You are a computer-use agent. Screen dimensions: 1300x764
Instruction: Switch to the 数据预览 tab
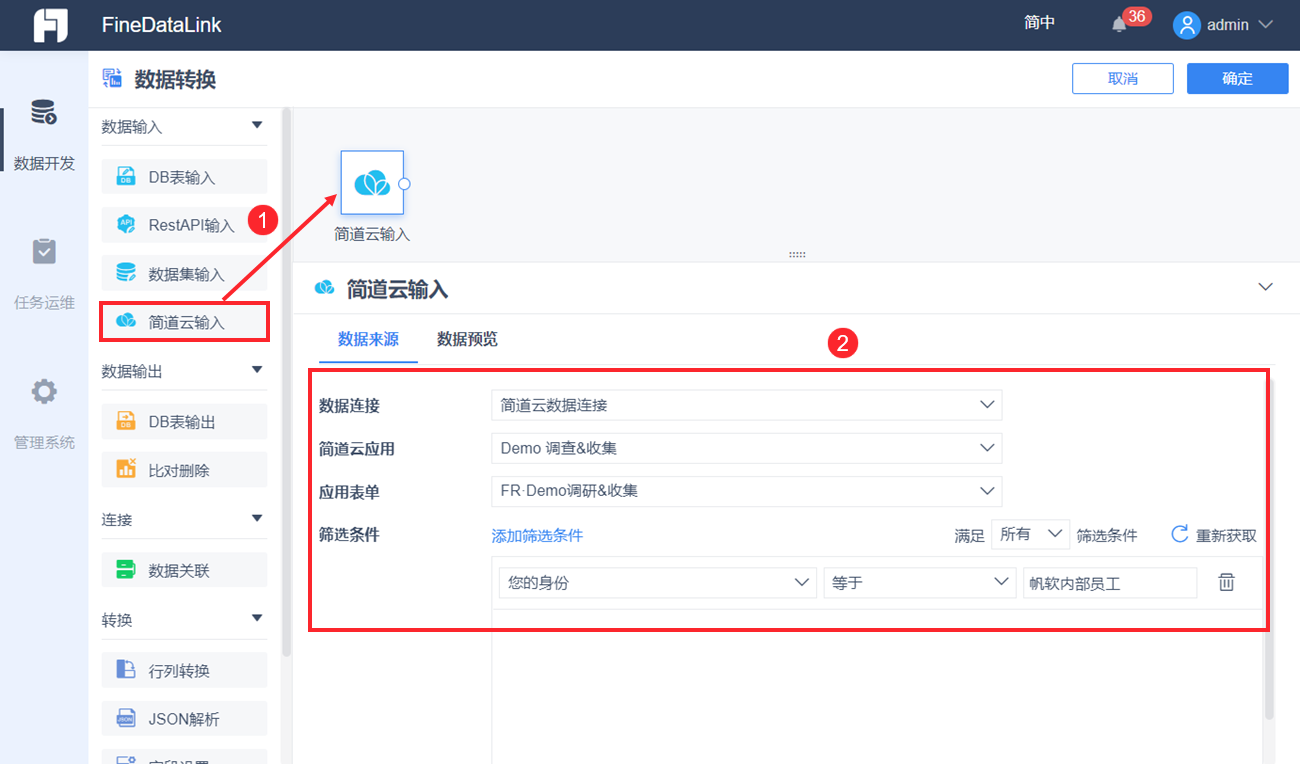(x=467, y=339)
